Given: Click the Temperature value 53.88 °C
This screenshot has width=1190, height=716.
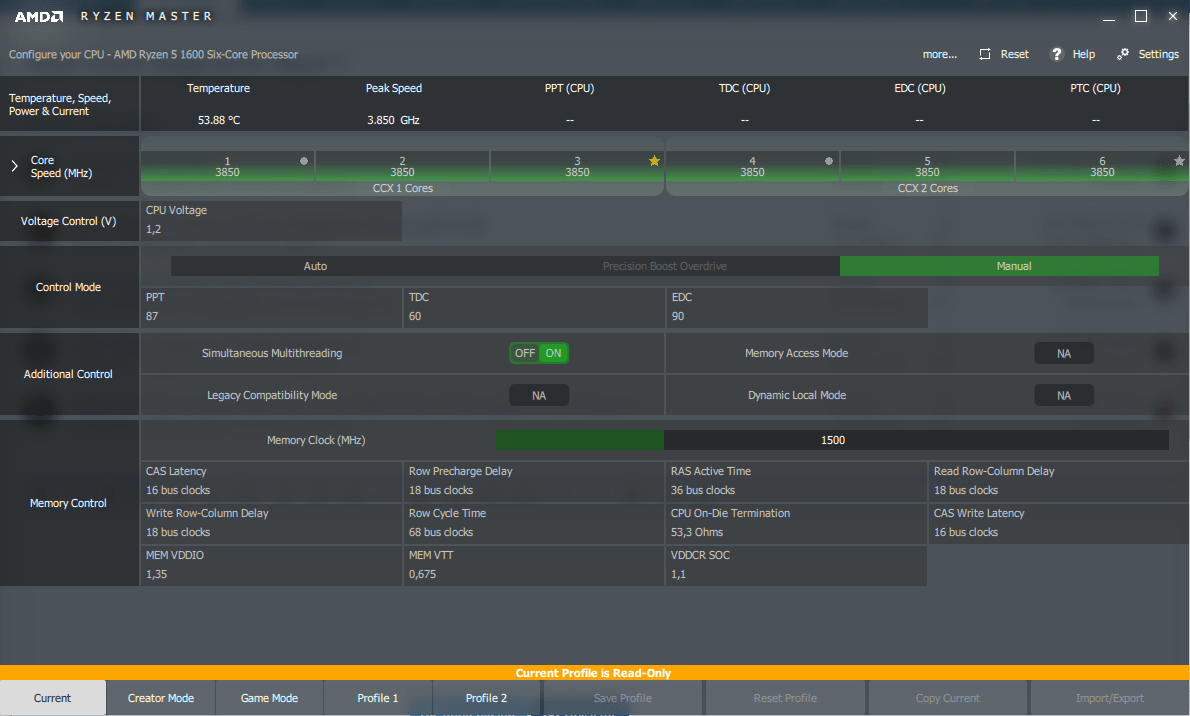Looking at the screenshot, I should (x=219, y=120).
